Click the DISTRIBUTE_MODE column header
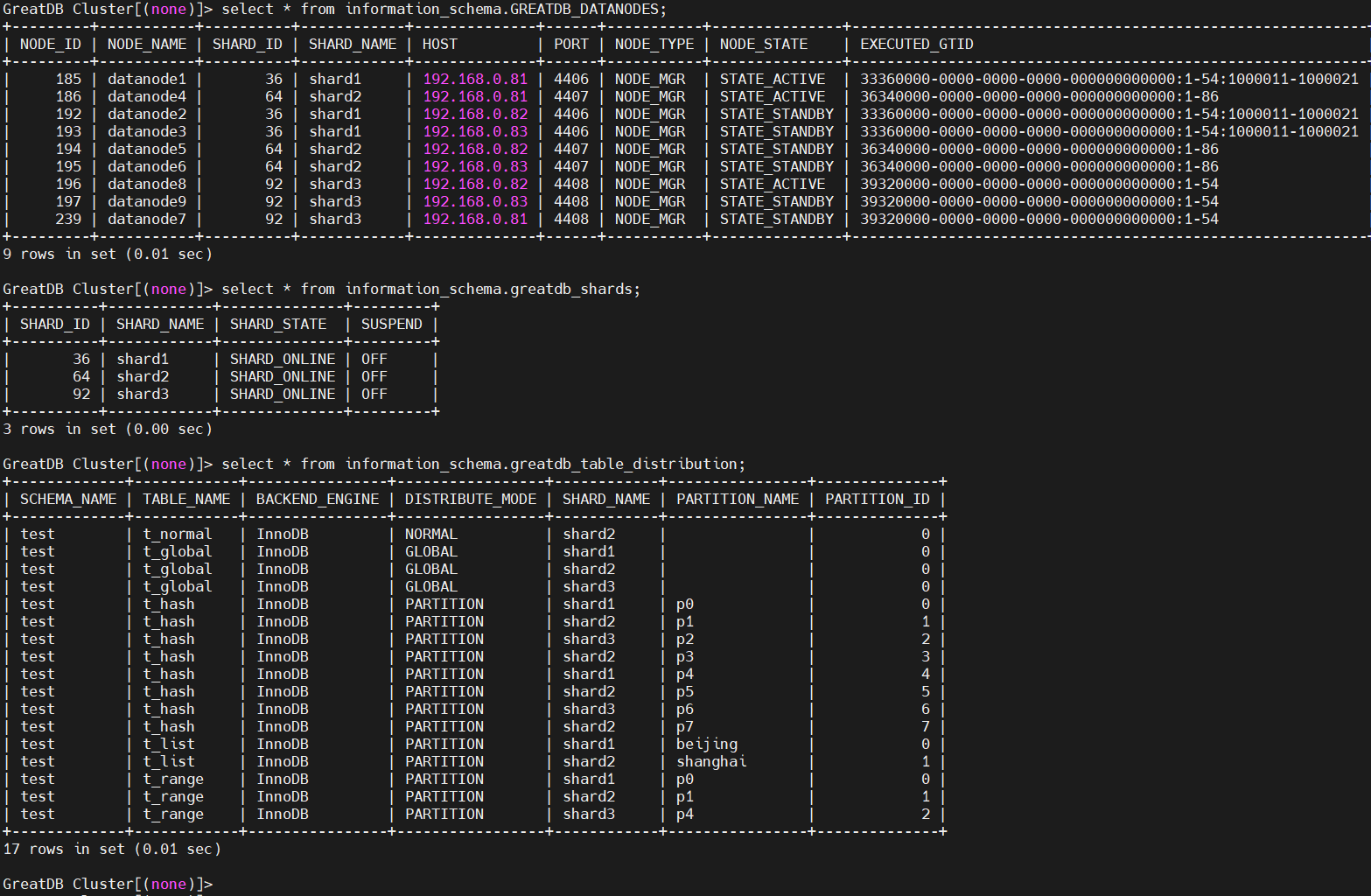This screenshot has height=896, width=1371. click(471, 499)
